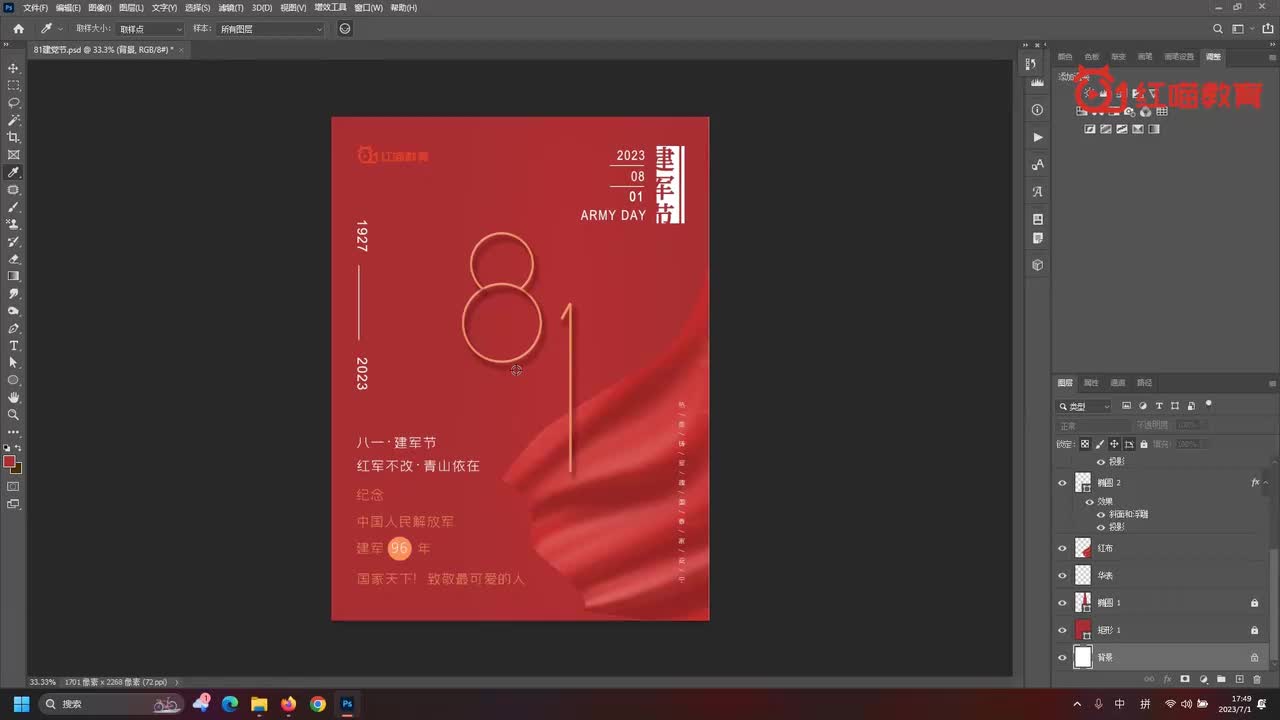Go to the Photoshop Home screen

click(18, 29)
